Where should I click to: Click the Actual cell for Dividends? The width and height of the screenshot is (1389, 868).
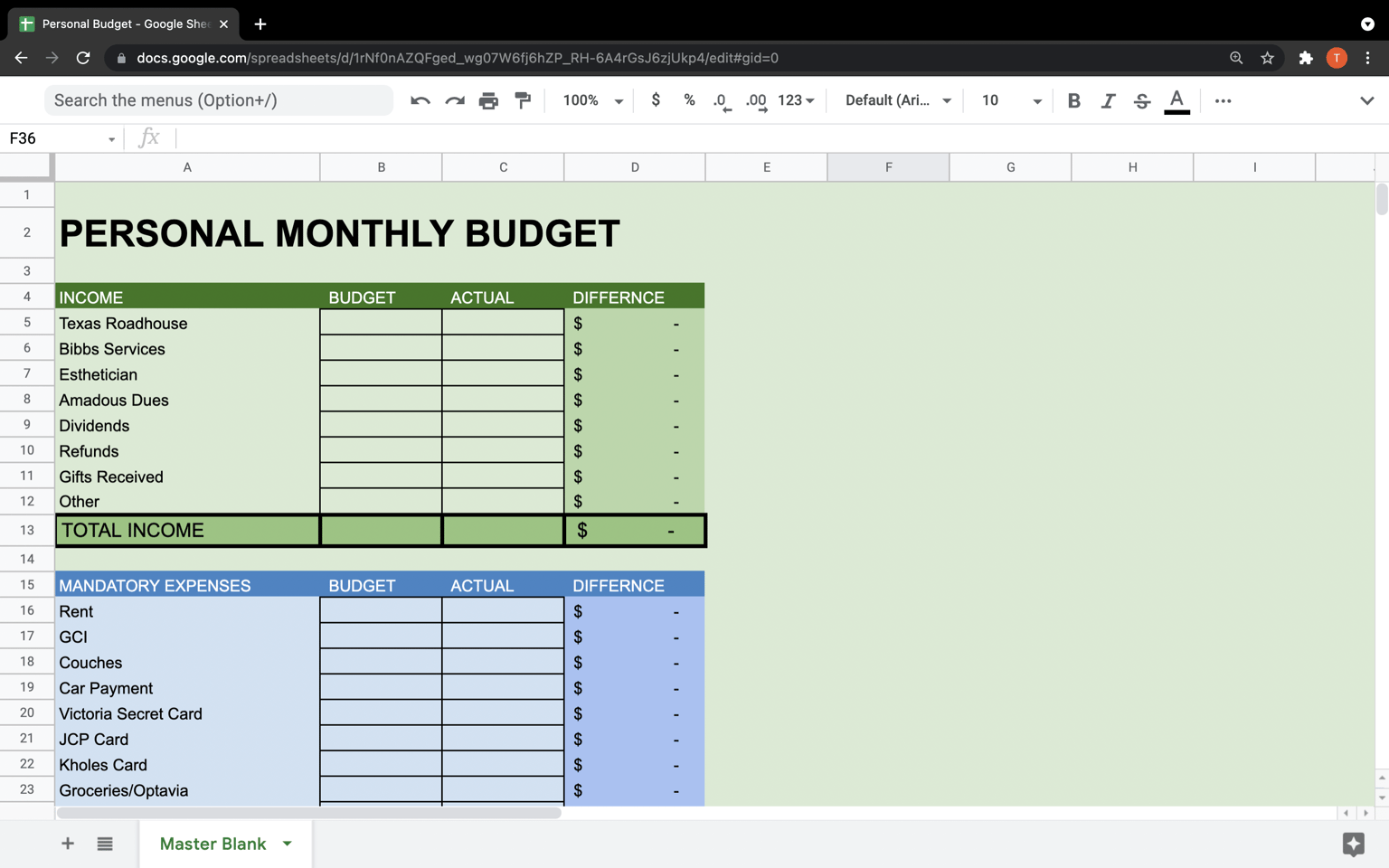[503, 425]
